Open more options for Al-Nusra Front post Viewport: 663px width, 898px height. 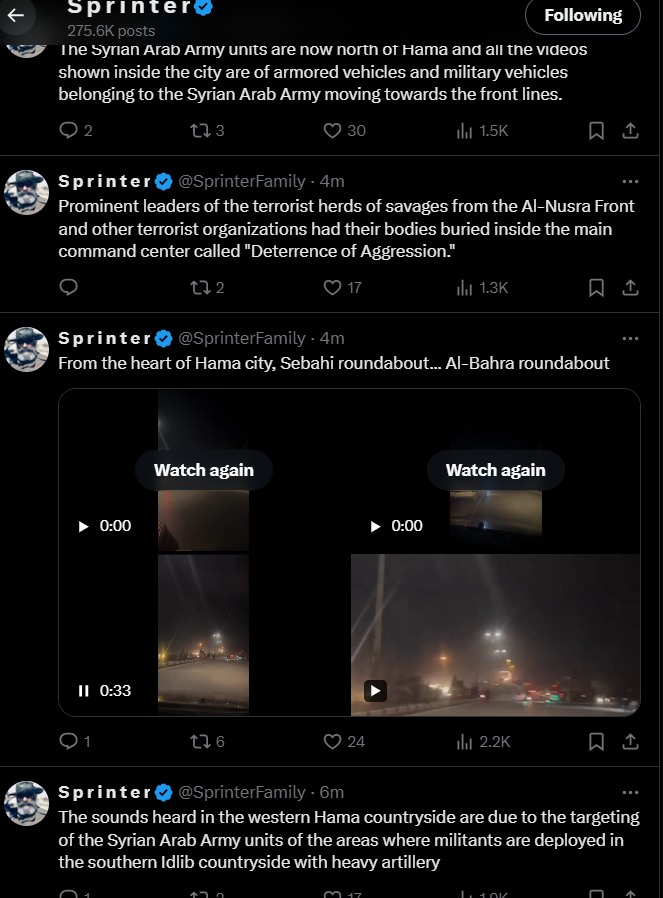tap(630, 181)
